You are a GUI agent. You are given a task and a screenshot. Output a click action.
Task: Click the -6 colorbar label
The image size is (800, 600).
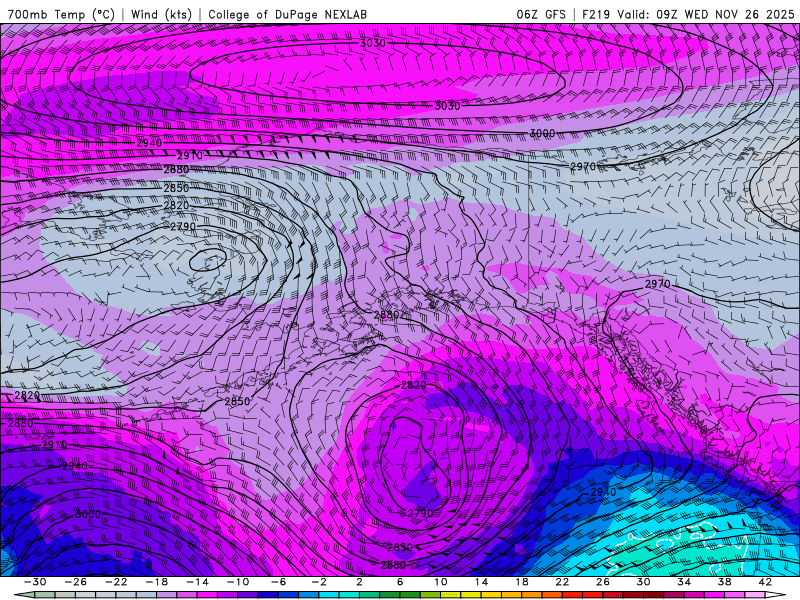coord(279,582)
